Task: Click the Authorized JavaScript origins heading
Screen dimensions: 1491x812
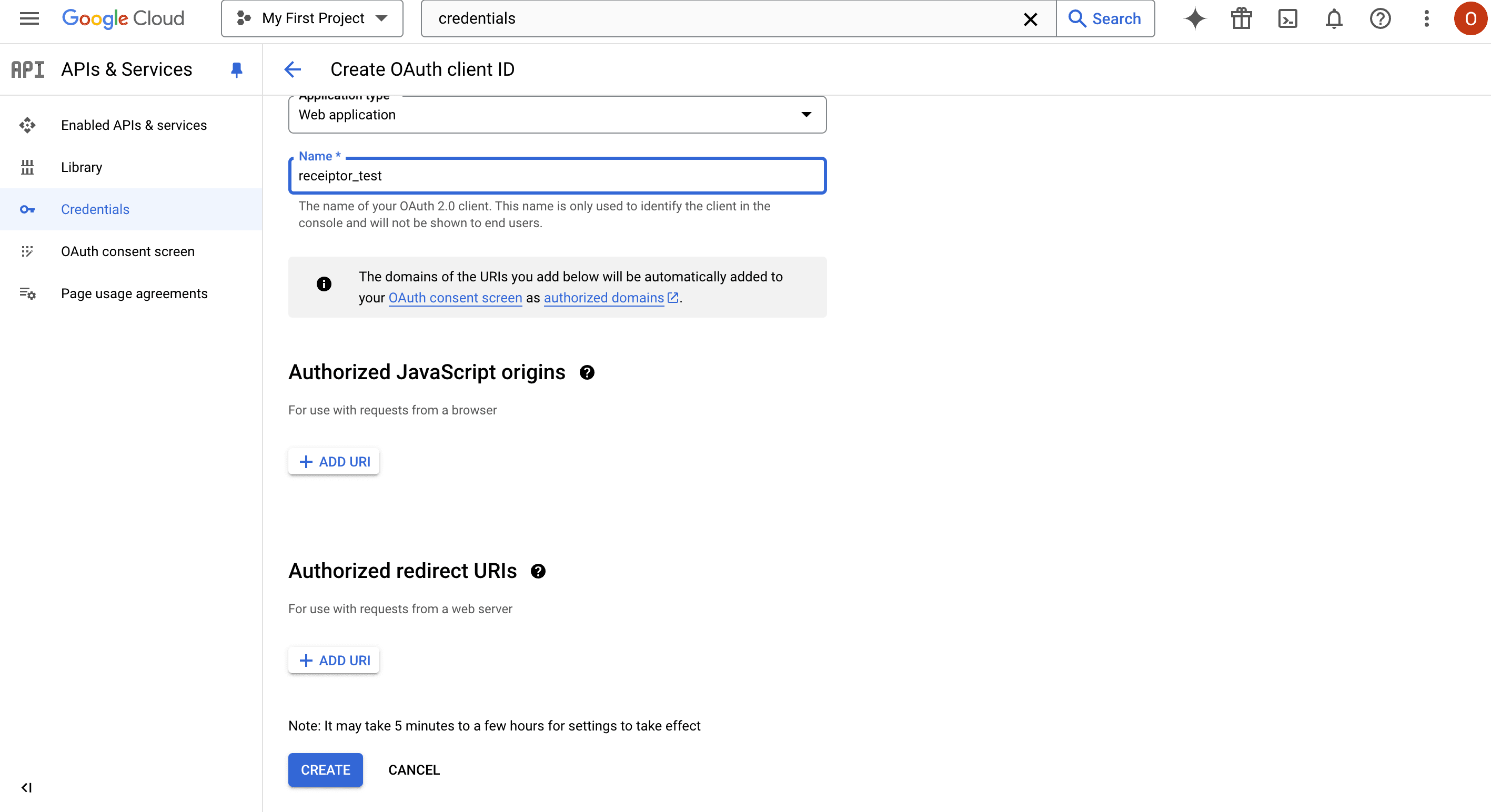Action: coord(427,372)
